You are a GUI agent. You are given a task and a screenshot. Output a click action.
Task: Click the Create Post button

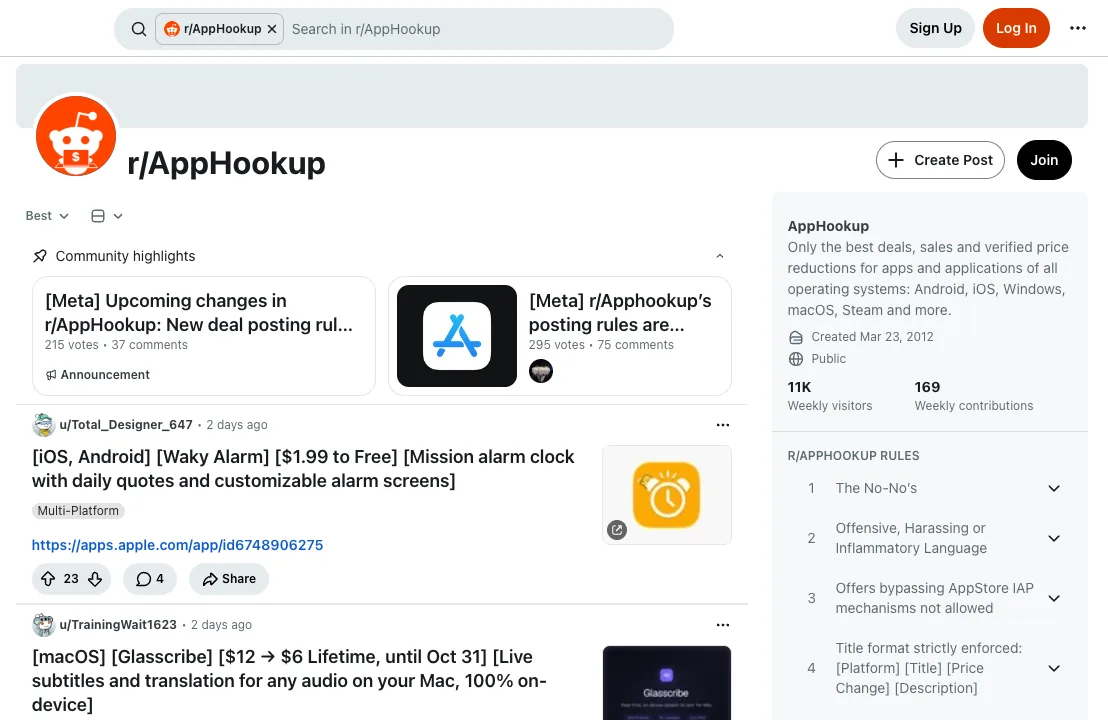940,160
